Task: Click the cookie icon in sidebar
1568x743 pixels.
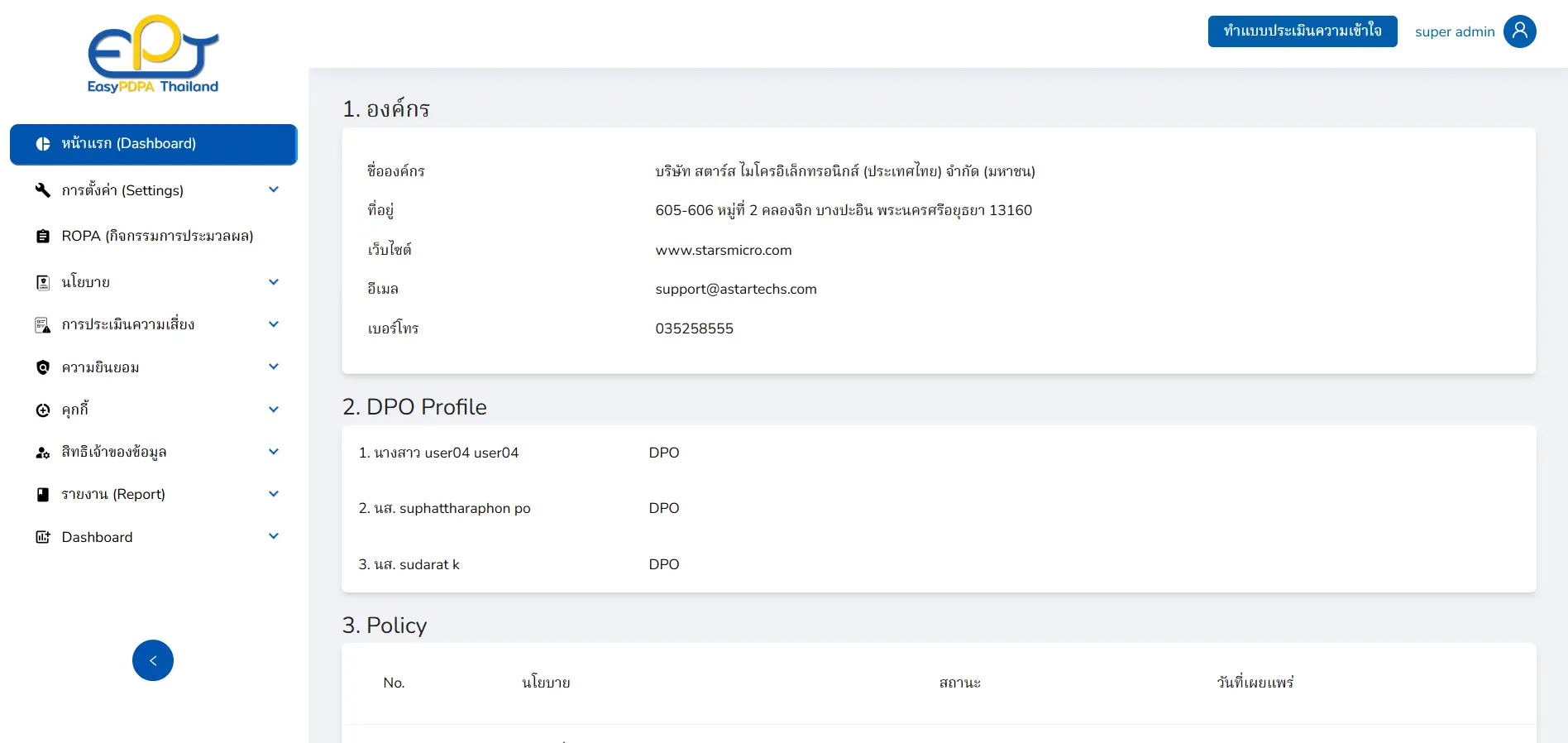Action: coord(43,410)
